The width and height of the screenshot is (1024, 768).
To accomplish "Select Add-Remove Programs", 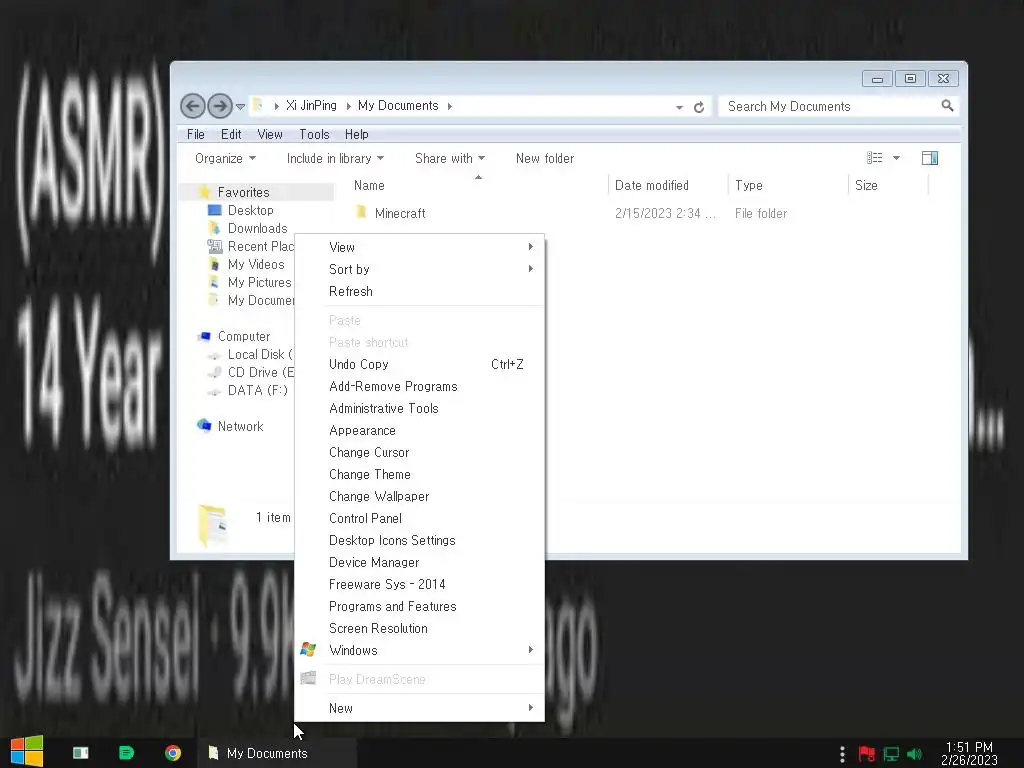I will (419, 387).
